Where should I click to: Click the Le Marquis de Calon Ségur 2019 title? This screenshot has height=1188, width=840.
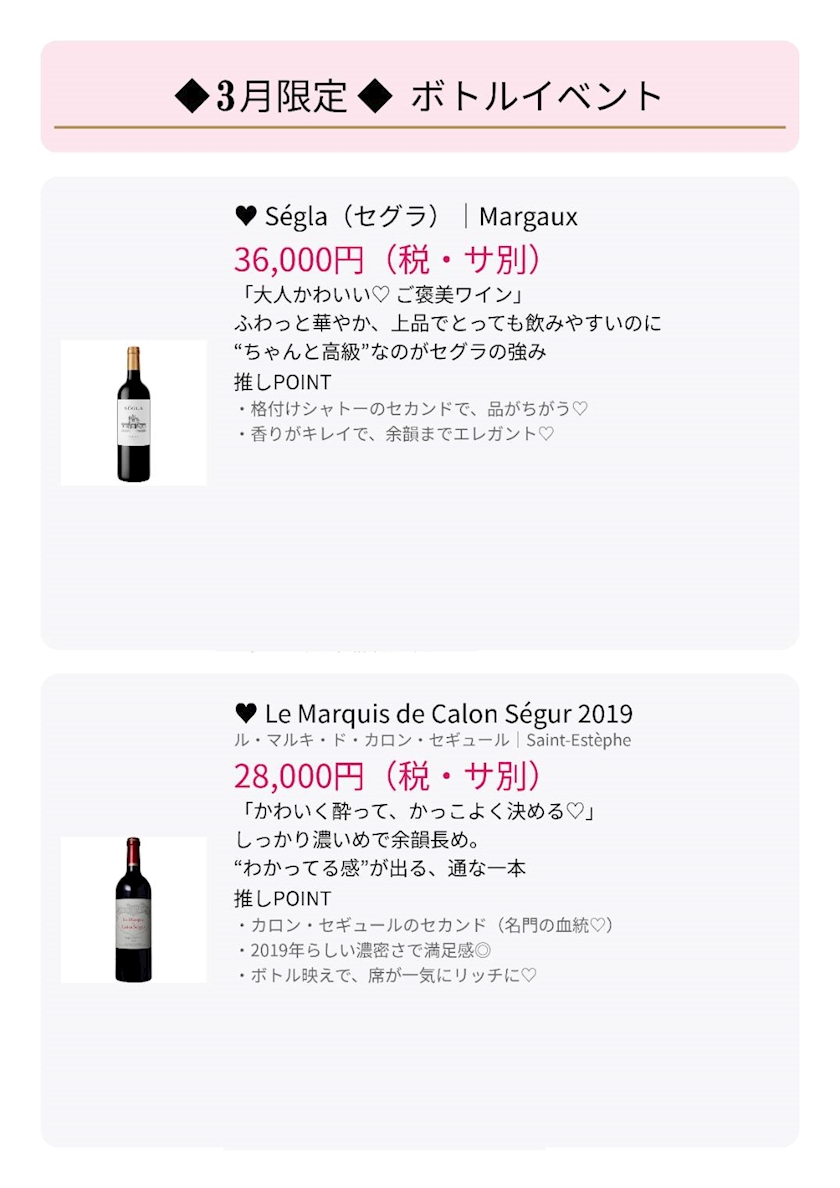point(448,714)
